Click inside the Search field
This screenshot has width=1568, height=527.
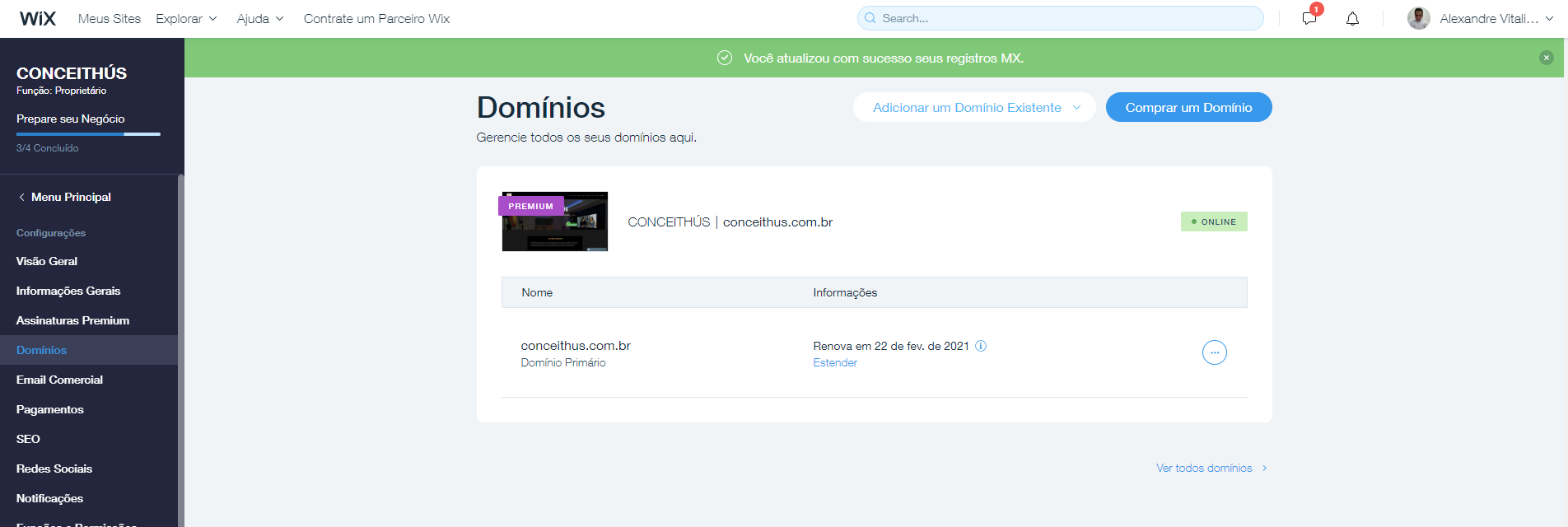coord(1062,18)
